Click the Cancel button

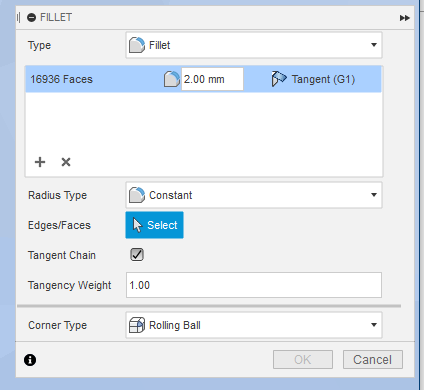pos(373,360)
